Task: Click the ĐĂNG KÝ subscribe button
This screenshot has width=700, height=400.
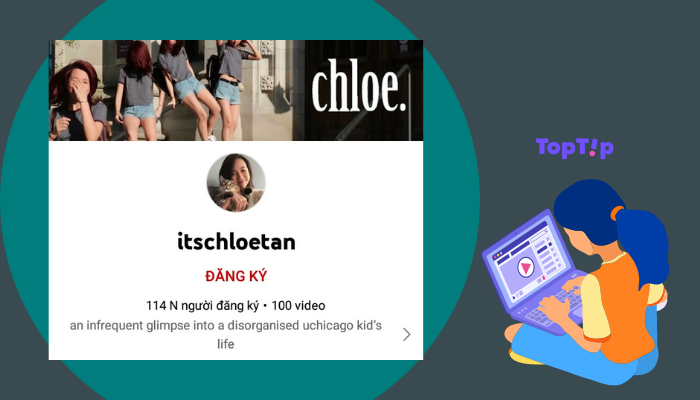Action: point(236,276)
